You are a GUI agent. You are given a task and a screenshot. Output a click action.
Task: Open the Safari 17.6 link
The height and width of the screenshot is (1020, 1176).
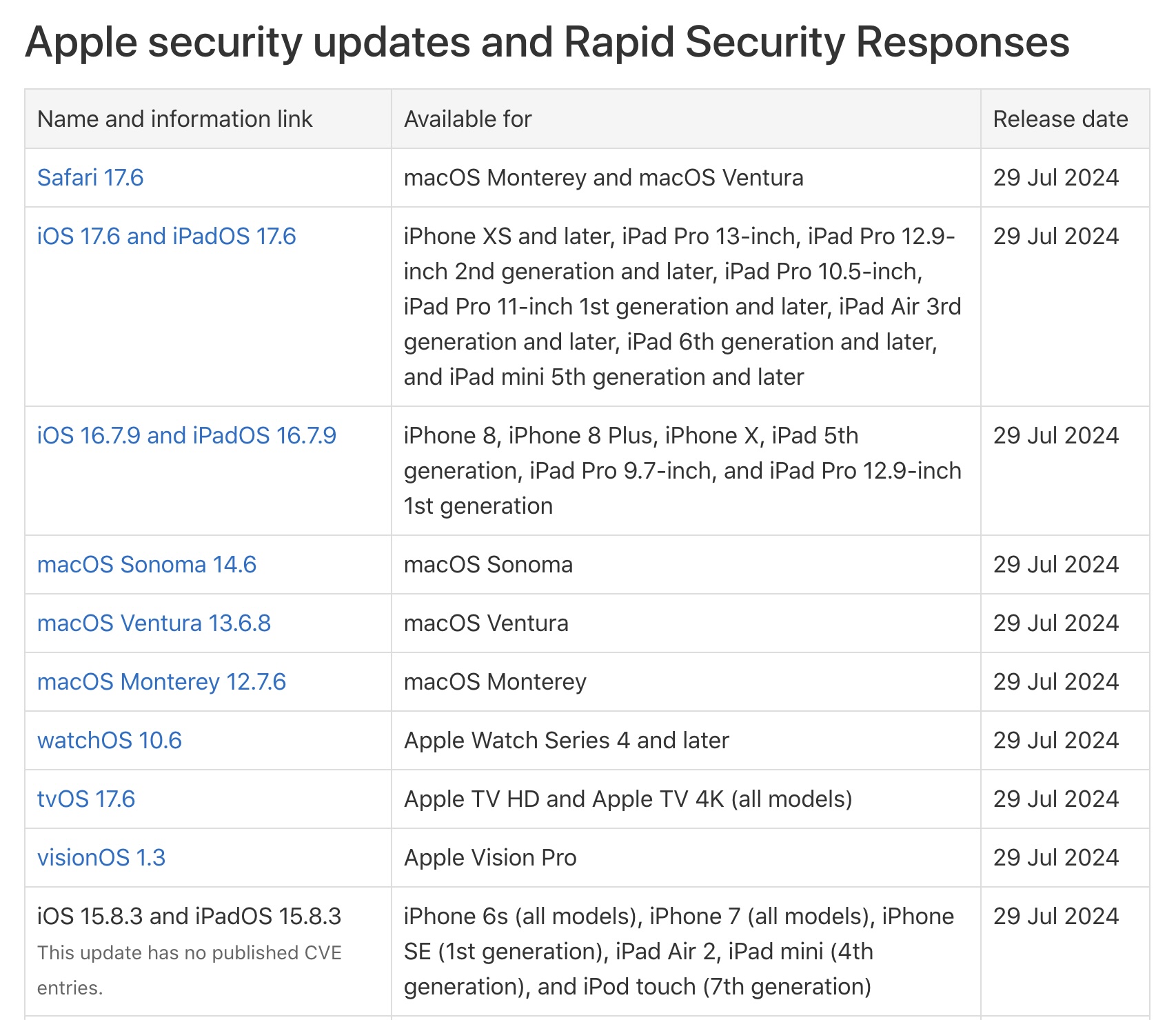pyautogui.click(x=90, y=178)
